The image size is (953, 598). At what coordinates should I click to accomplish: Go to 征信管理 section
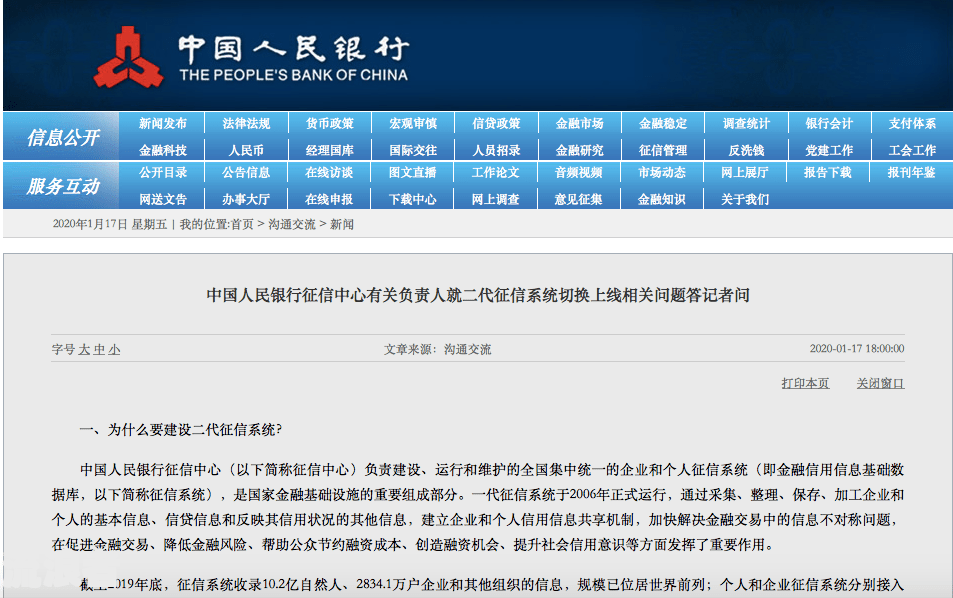[x=662, y=150]
